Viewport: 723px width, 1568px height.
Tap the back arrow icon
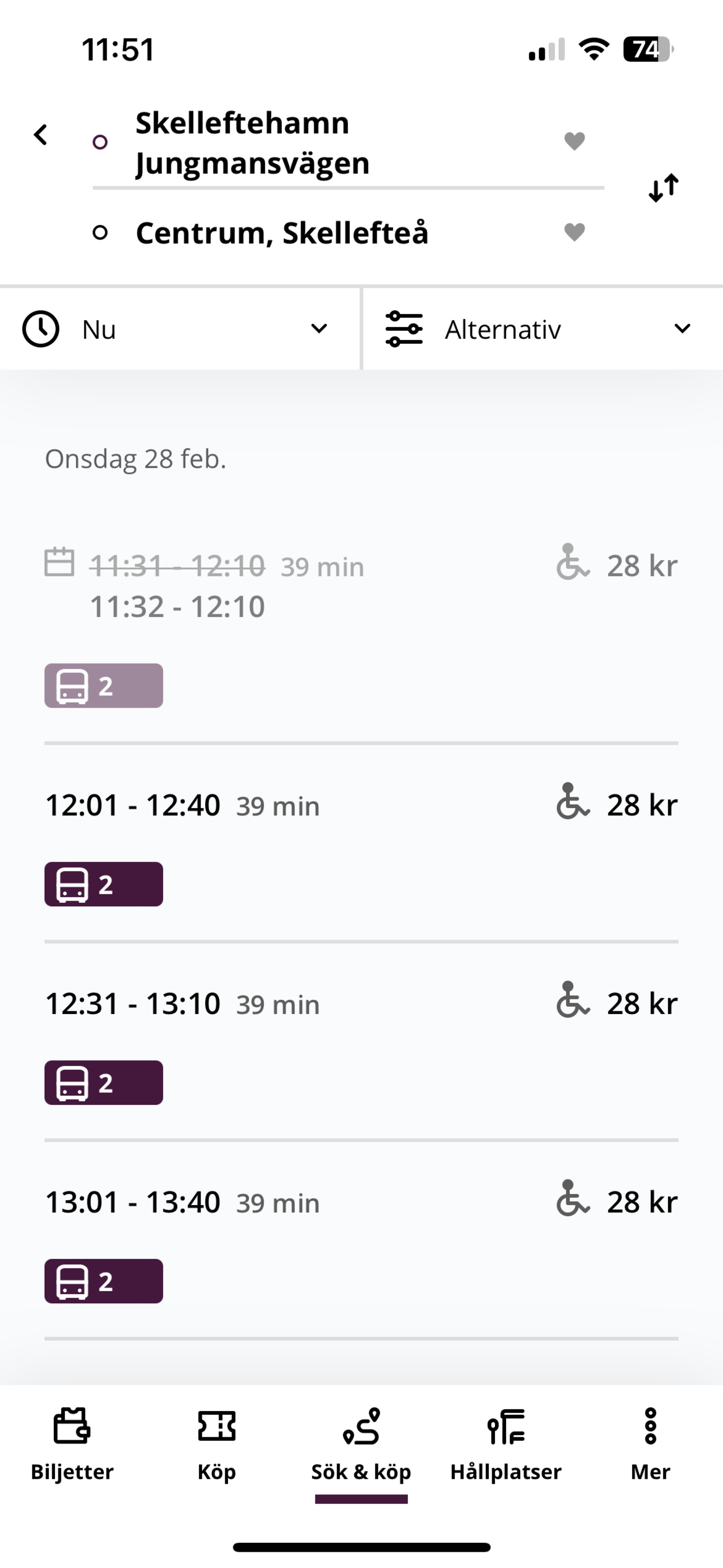coord(41,135)
